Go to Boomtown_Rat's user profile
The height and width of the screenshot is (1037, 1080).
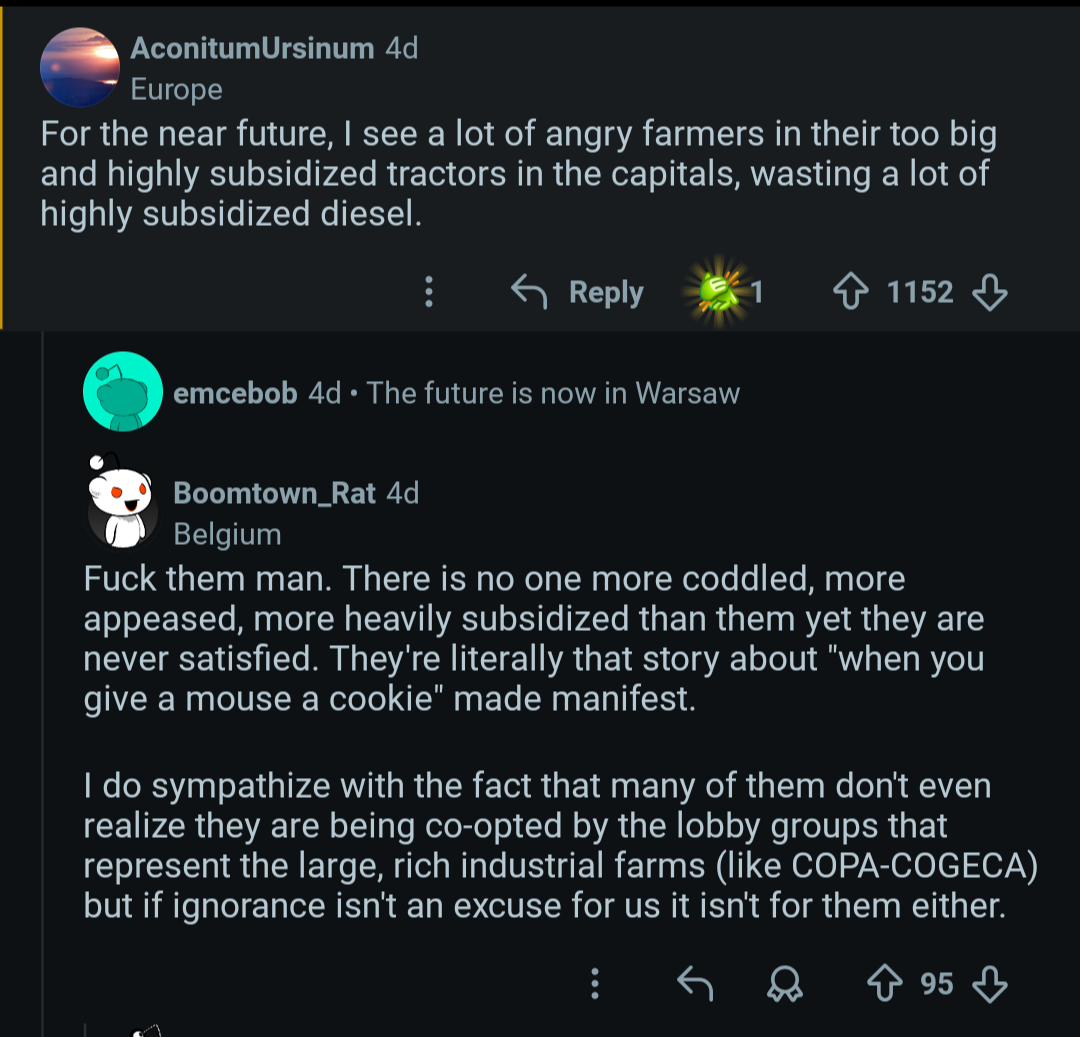pyautogui.click(x=274, y=493)
